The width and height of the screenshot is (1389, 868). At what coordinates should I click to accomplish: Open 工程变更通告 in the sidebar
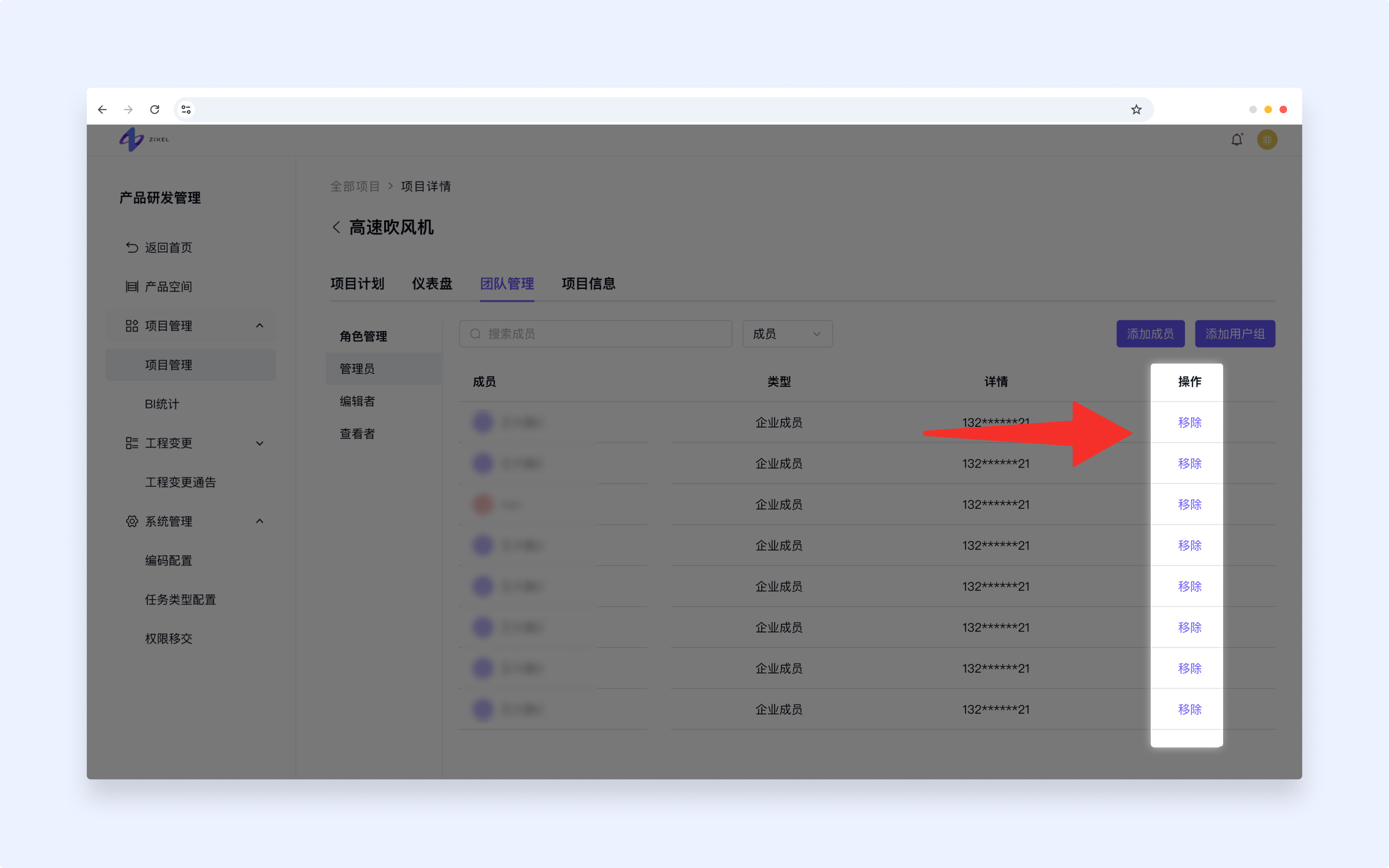[x=180, y=482]
